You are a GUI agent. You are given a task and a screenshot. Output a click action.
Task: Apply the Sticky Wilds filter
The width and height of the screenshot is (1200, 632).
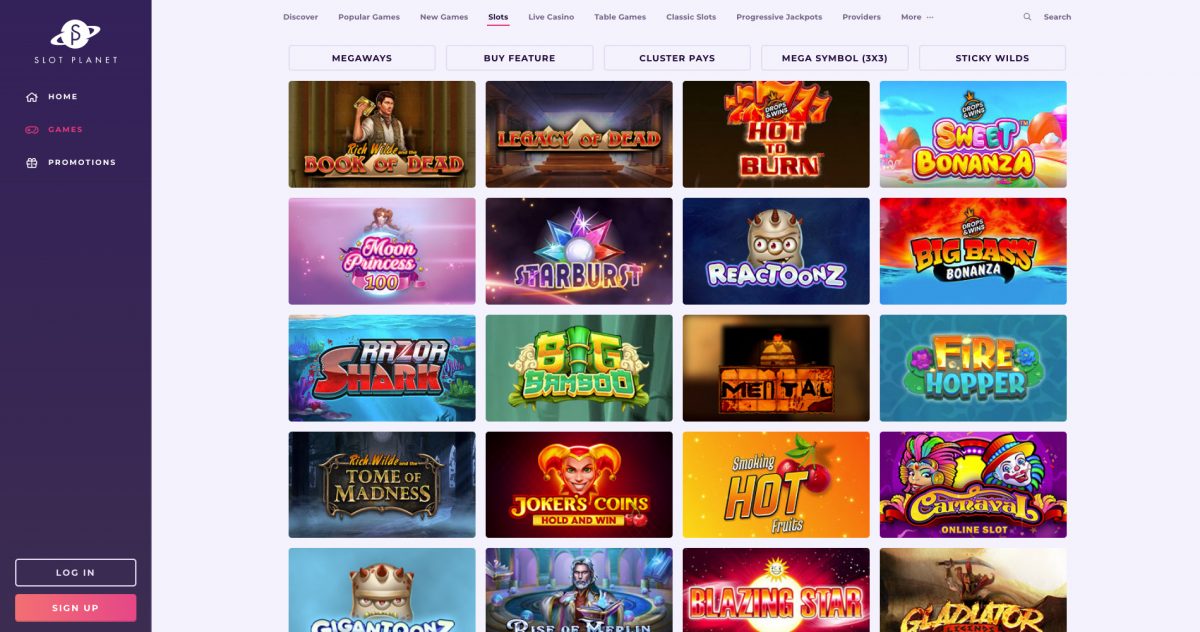point(992,58)
